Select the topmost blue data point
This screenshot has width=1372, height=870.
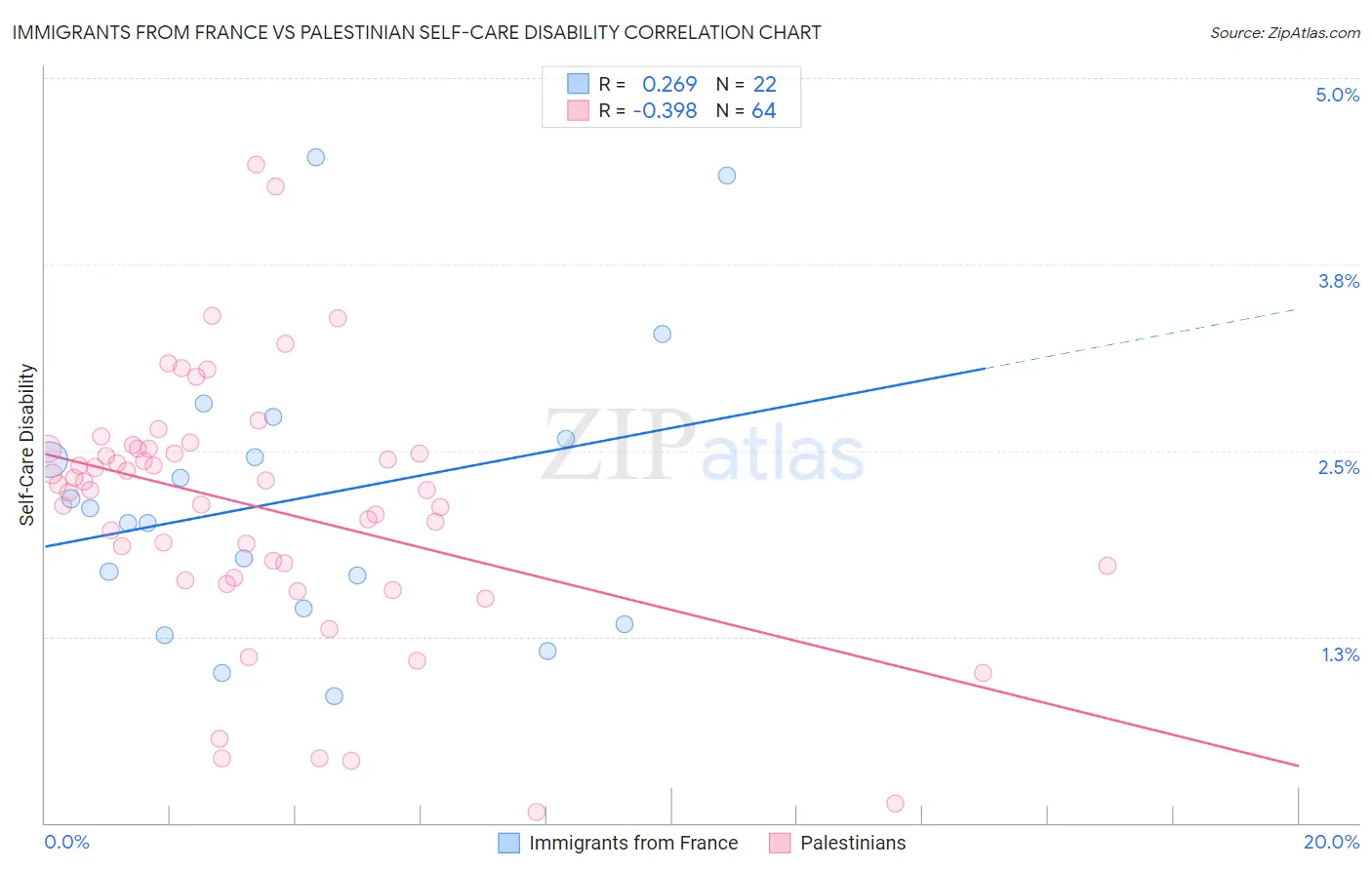click(x=315, y=157)
